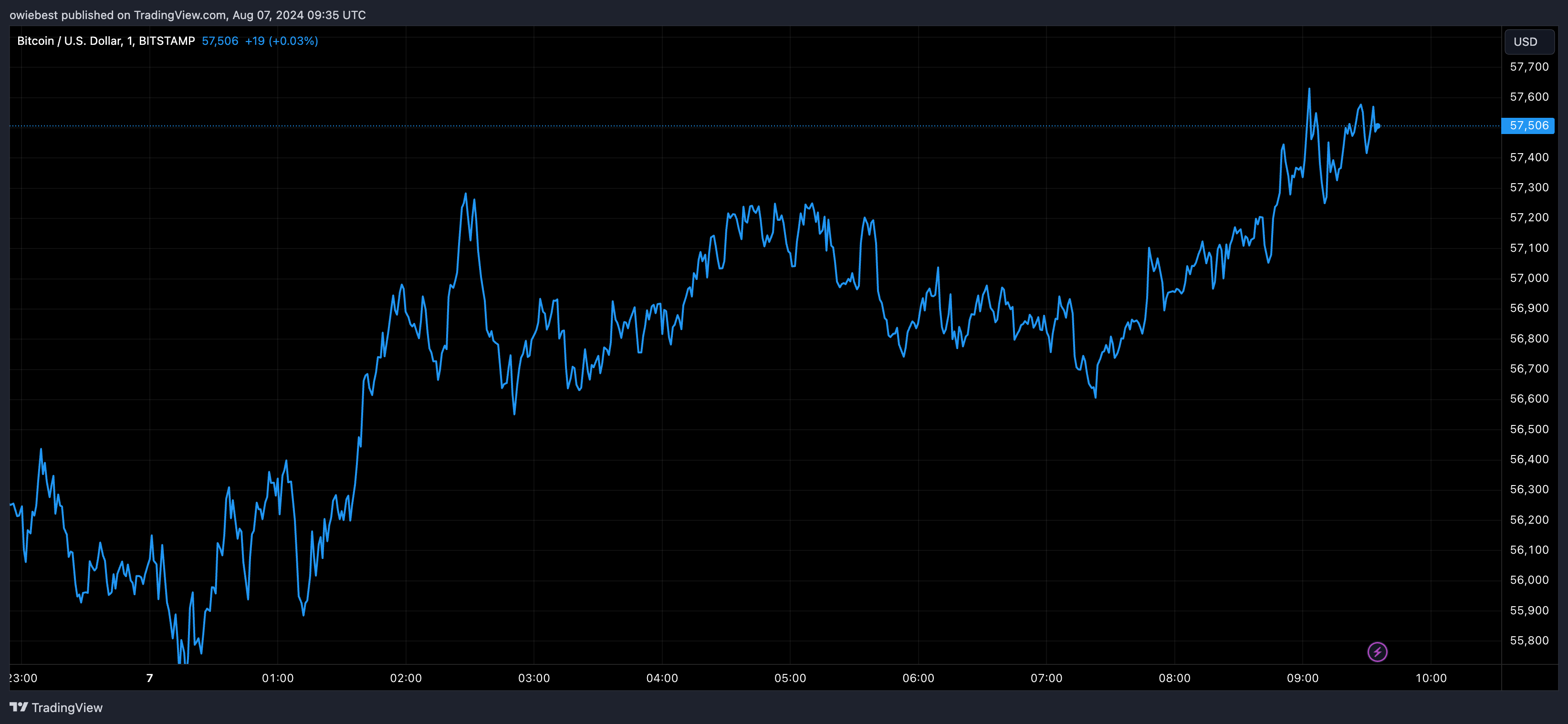Click the 56,600 price axis label
This screenshot has width=1568, height=724.
click(1529, 399)
